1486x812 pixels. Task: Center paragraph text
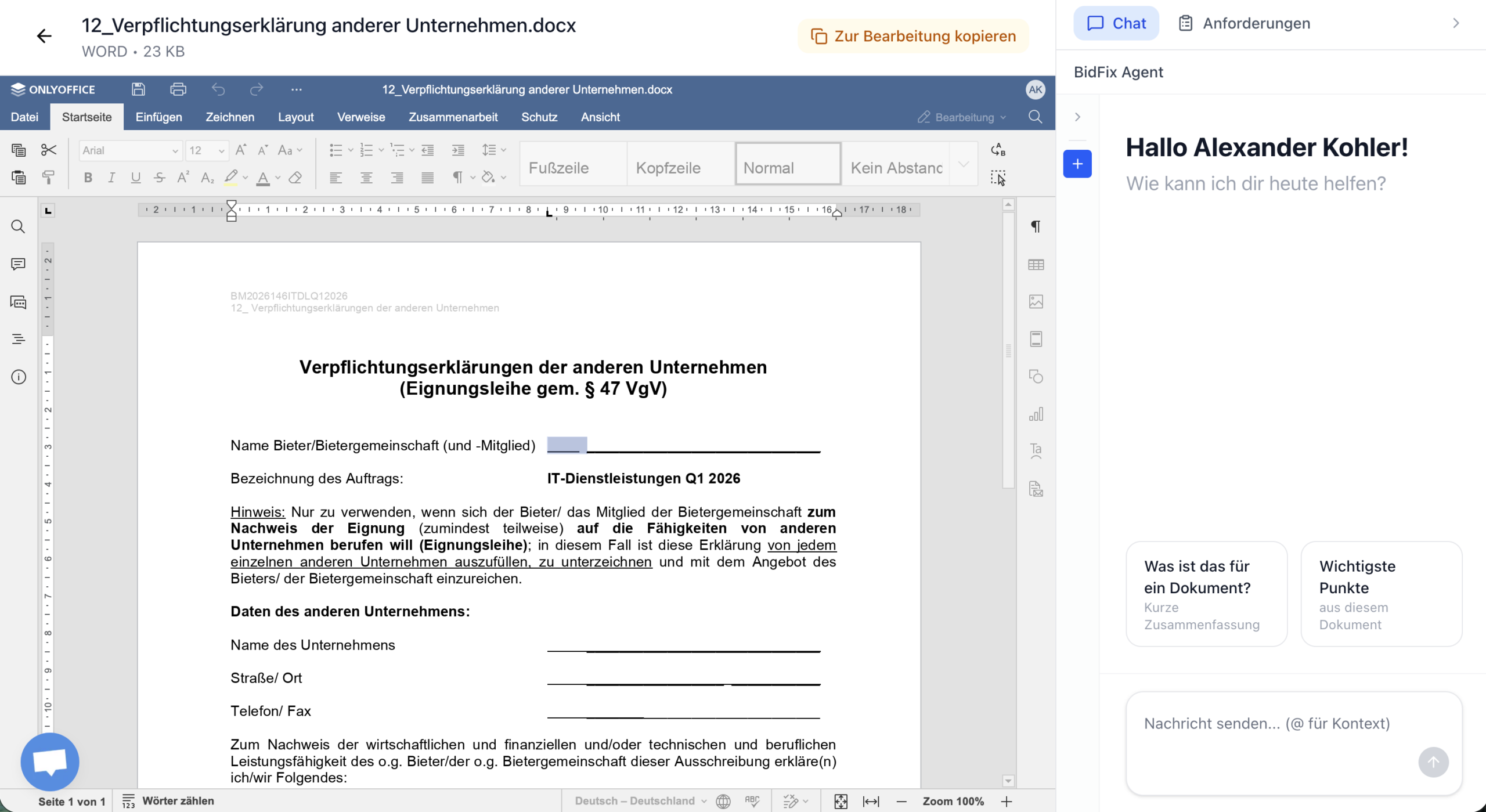click(x=366, y=178)
